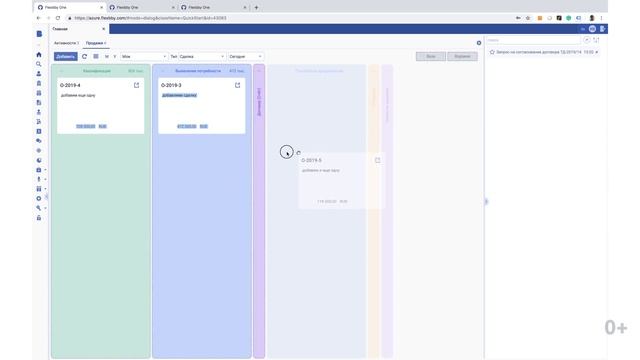The width and height of the screenshot is (640, 360).
Task: Expand the collapsed purple column
Action: (x=259, y=71)
